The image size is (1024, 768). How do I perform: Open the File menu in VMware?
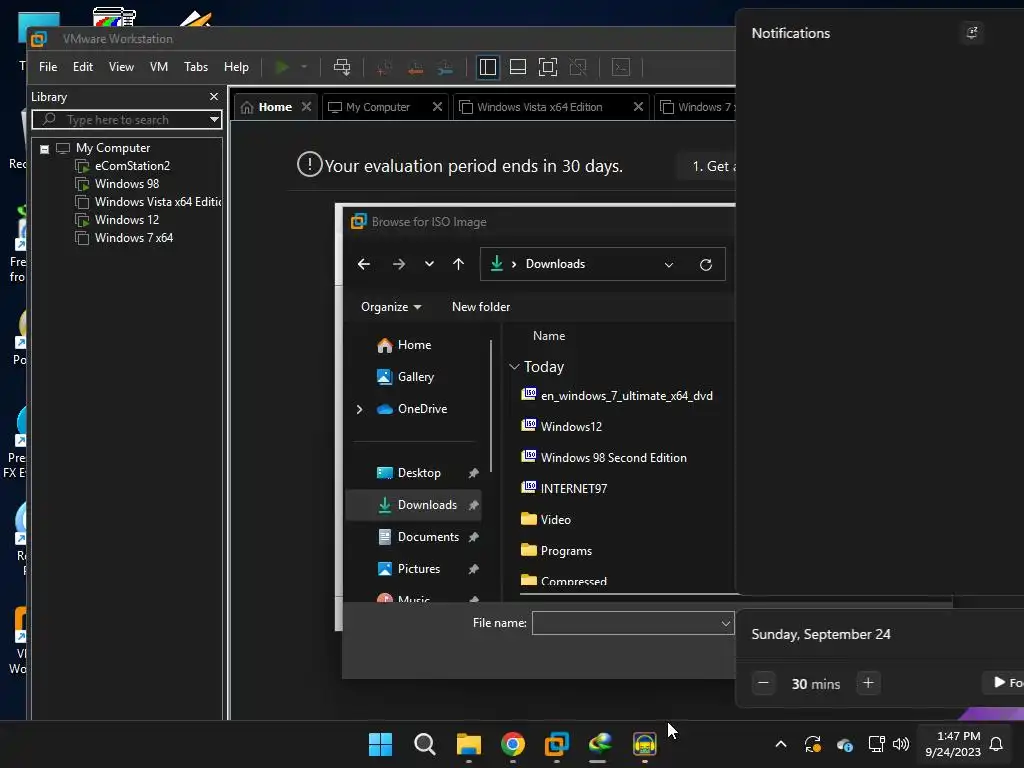pos(48,67)
